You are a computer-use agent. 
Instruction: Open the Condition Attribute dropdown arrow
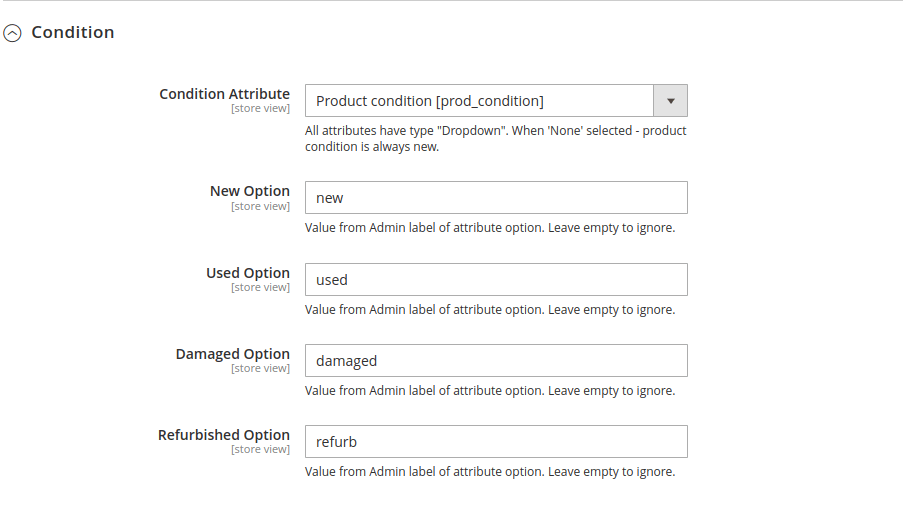pyautogui.click(x=670, y=101)
